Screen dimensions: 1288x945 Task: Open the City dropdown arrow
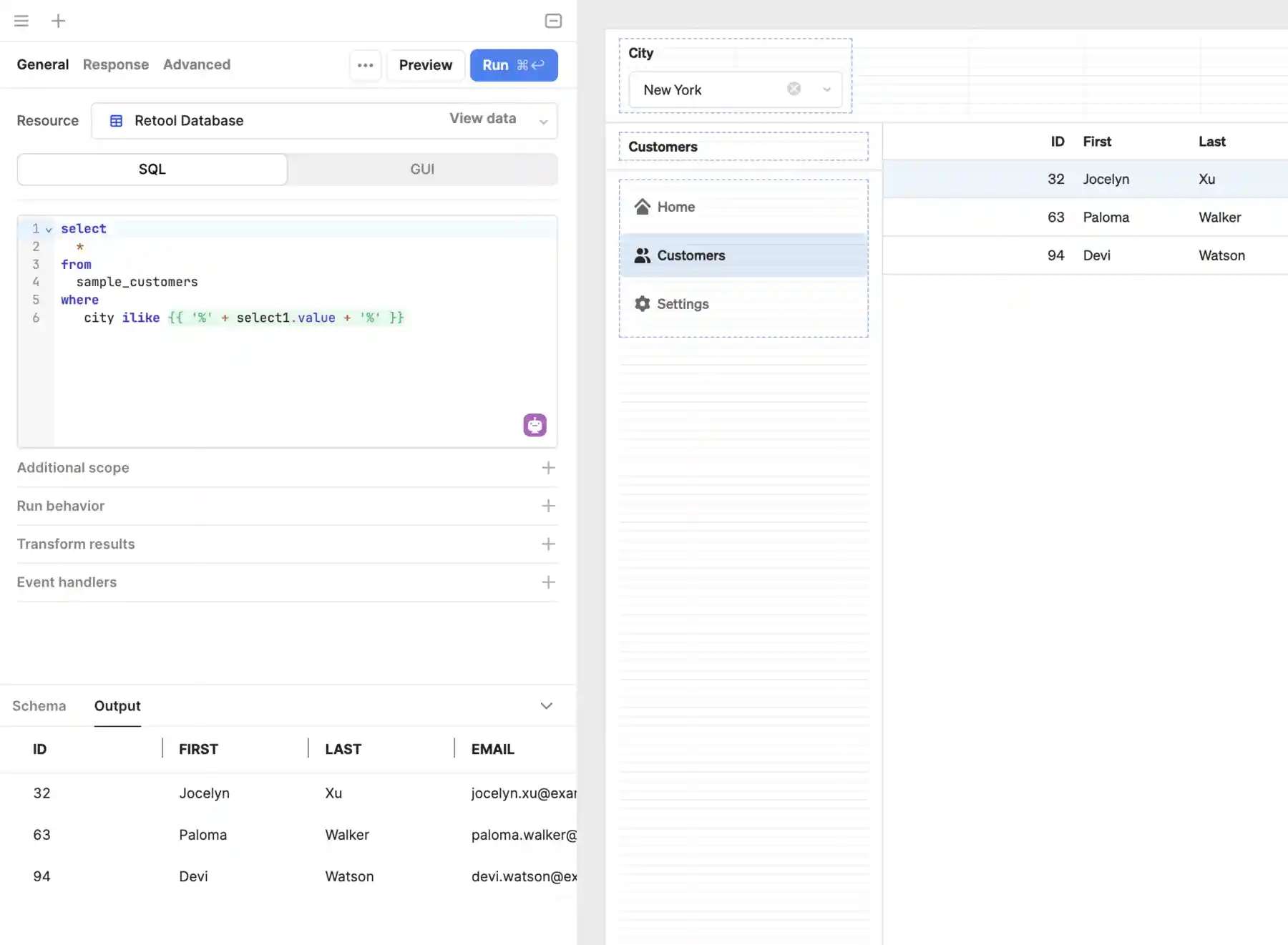(x=827, y=89)
